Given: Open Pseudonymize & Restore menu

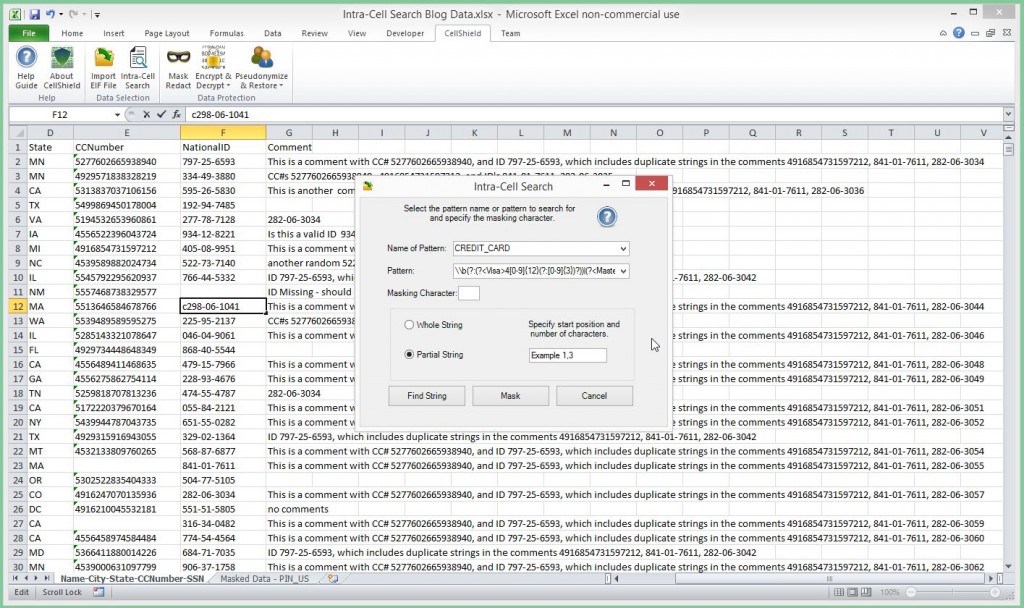Looking at the screenshot, I should click(x=261, y=67).
